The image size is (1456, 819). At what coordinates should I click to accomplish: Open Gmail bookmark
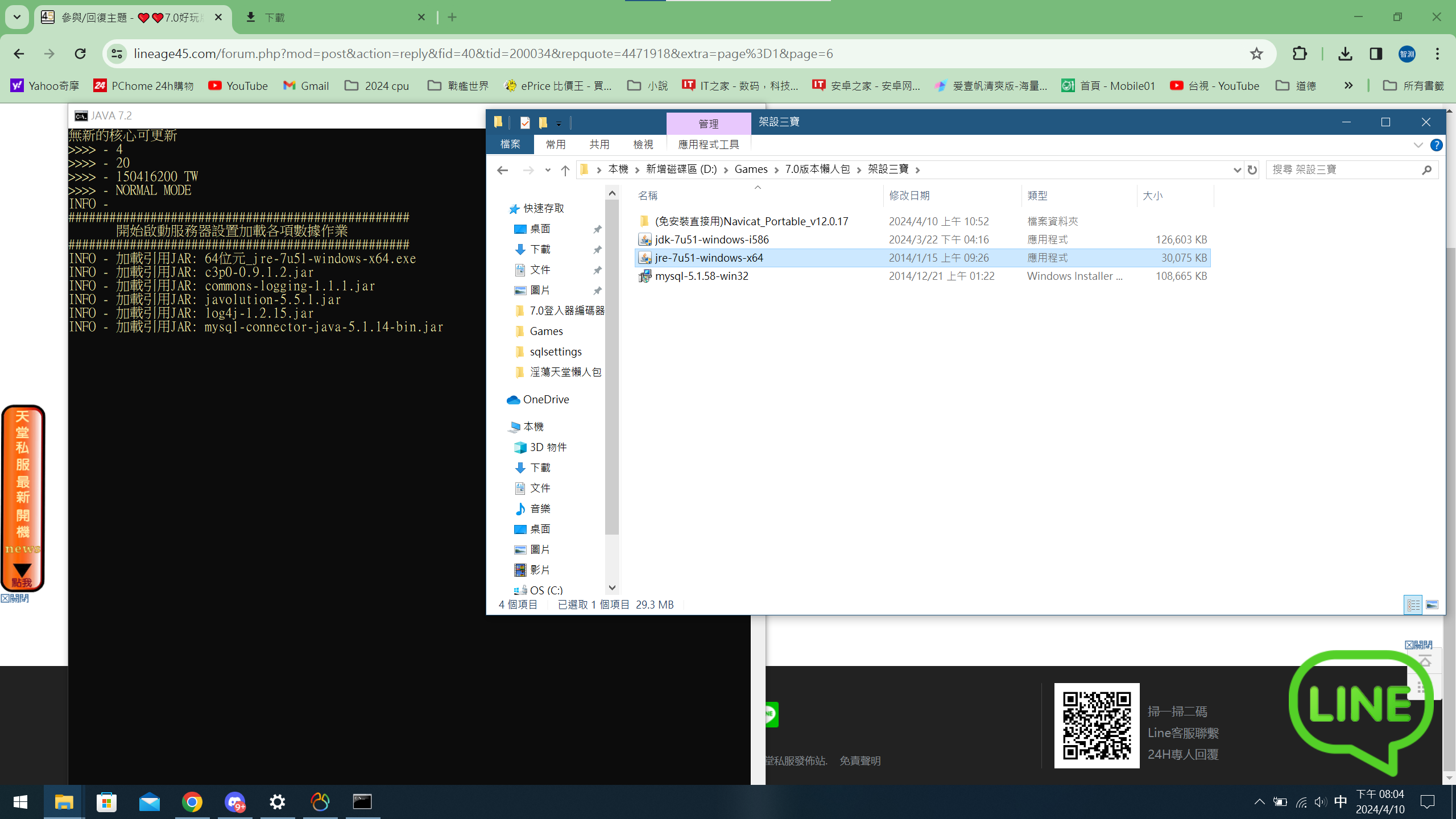click(306, 85)
